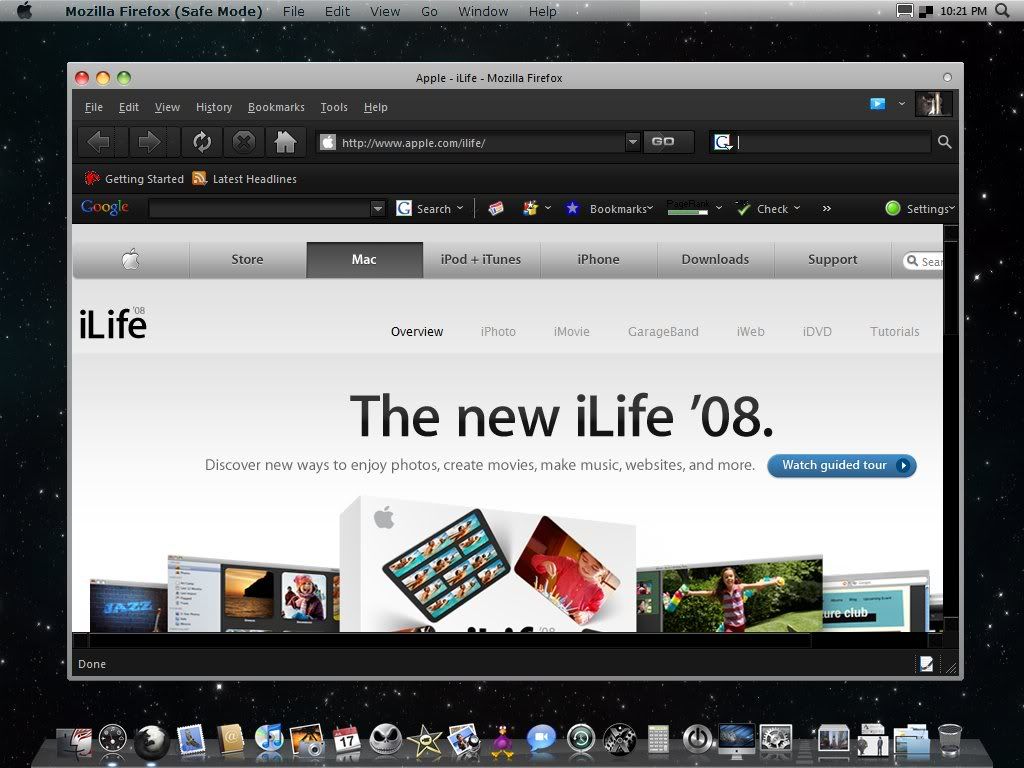The width and height of the screenshot is (1024, 768).
Task: Select the GarageBand tab on iLife page
Action: [x=663, y=332]
